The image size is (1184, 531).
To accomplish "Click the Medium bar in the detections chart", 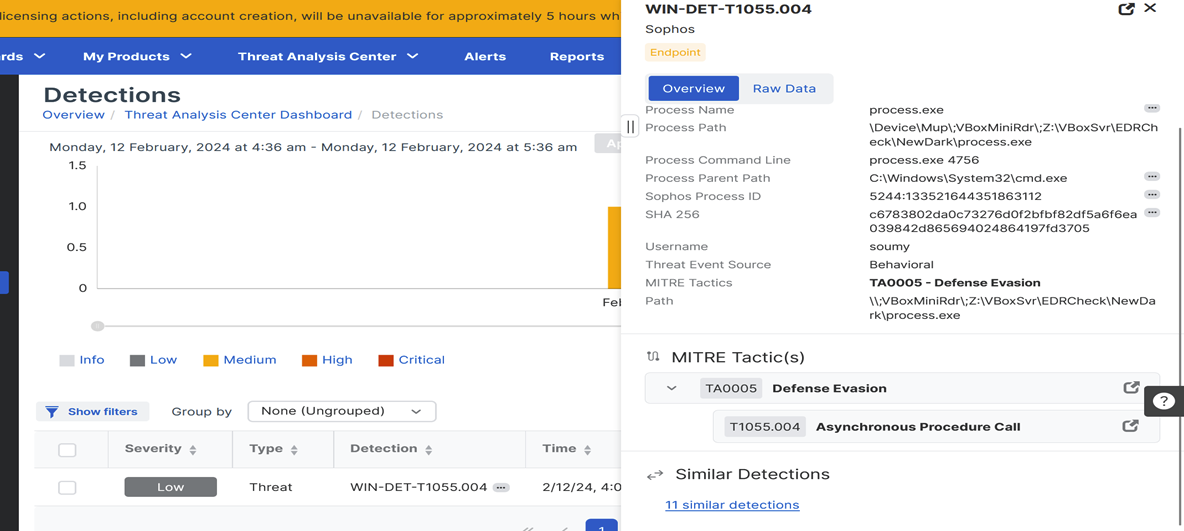I will [x=614, y=247].
